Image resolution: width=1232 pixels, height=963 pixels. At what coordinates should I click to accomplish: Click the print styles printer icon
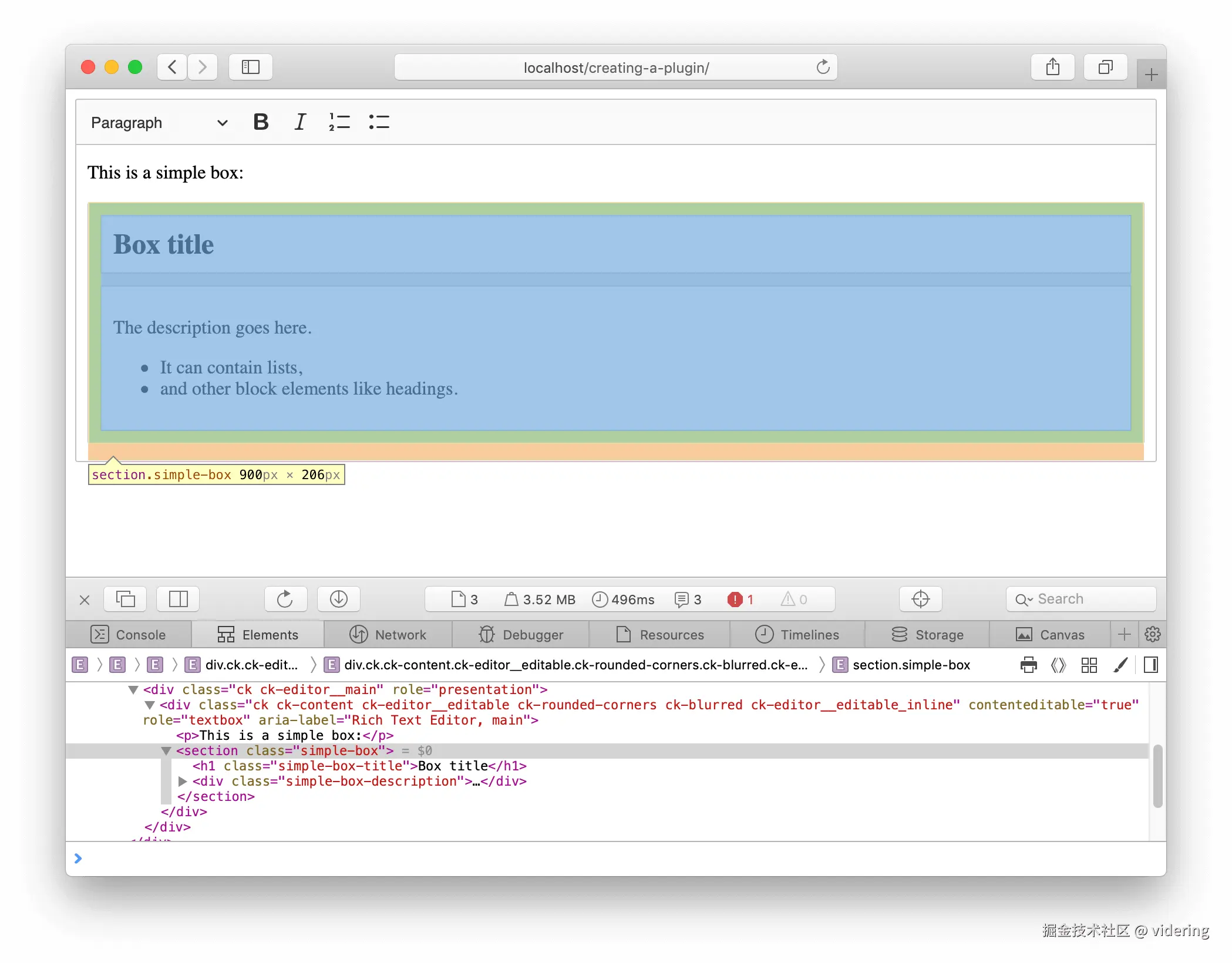click(x=1028, y=665)
